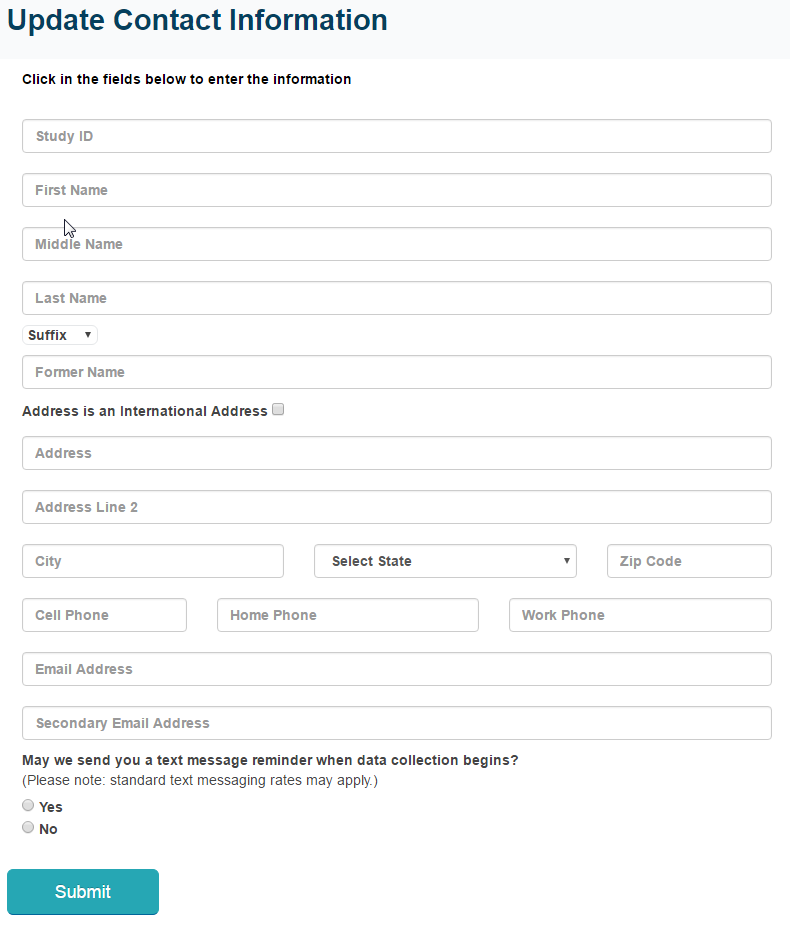Focus the Zip Code field
Screen dimensions: 790x933
689,561
